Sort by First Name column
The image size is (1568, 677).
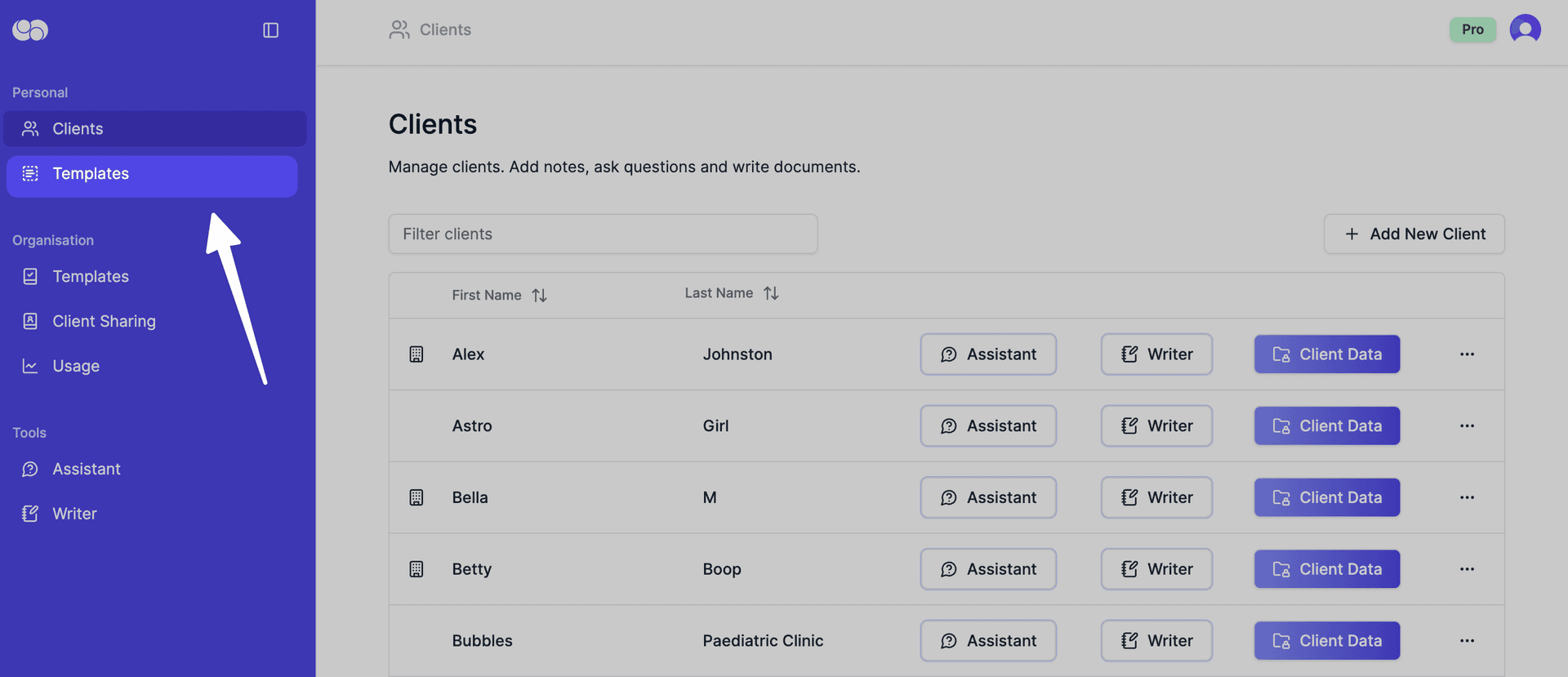click(x=500, y=296)
